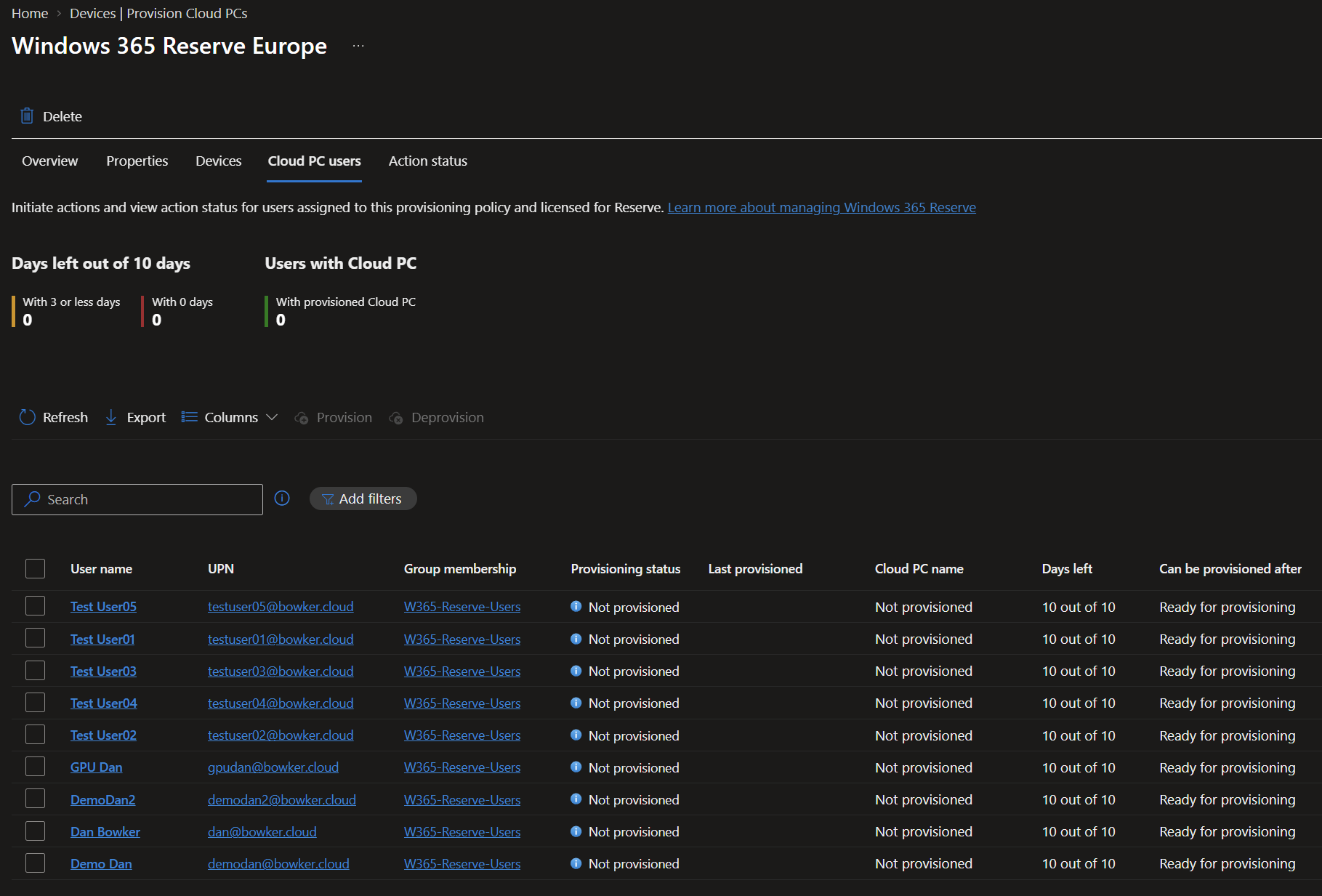1322x896 pixels.
Task: Click the status info icon for GPU Dan
Action: click(x=576, y=767)
